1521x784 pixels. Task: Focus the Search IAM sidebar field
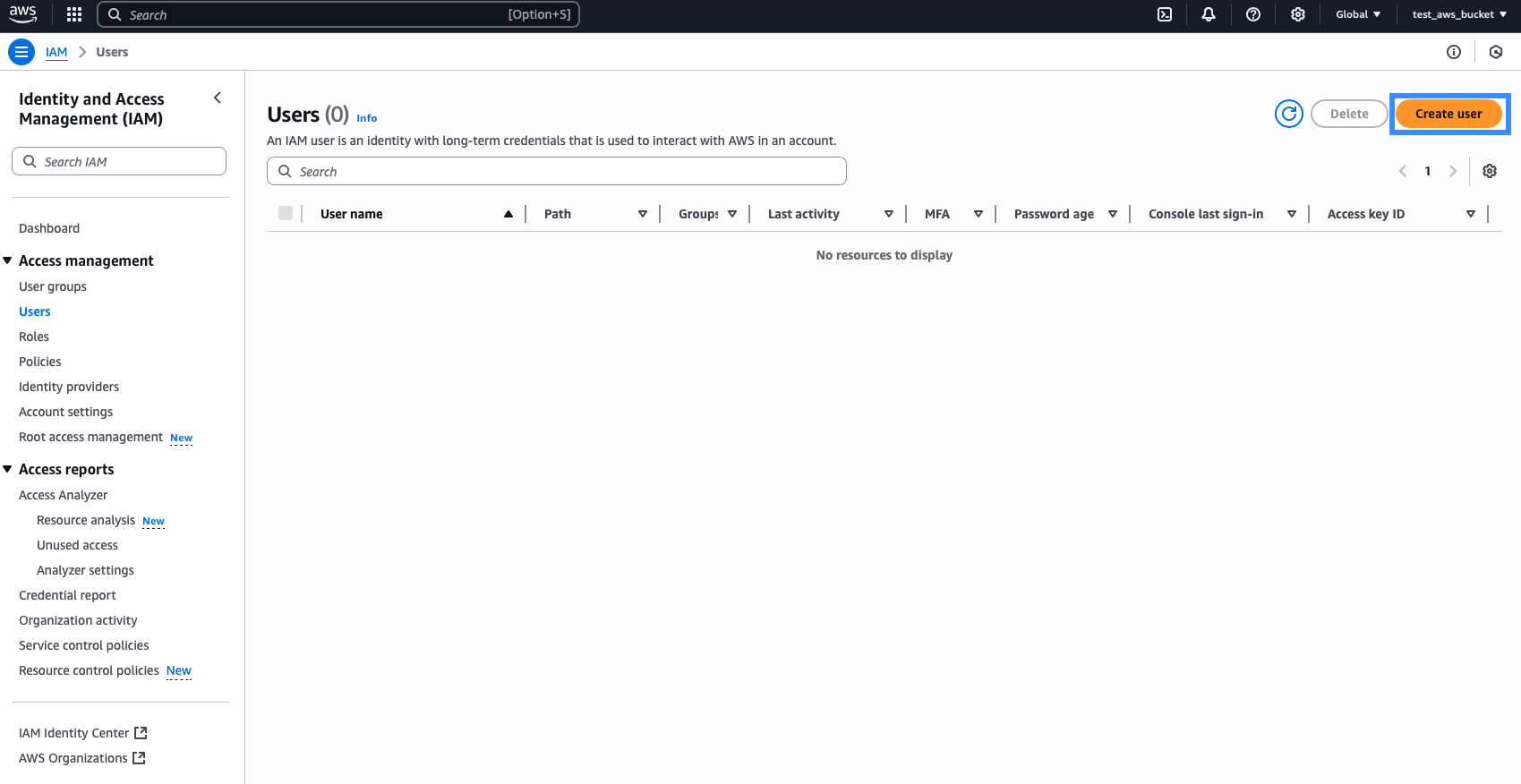click(119, 161)
